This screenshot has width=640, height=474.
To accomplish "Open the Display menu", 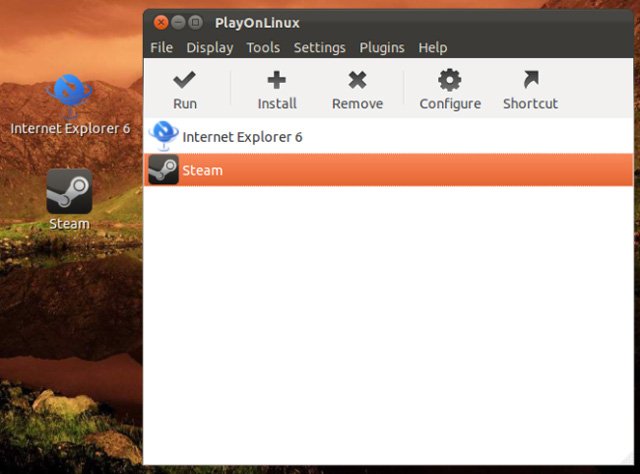I will pos(210,48).
